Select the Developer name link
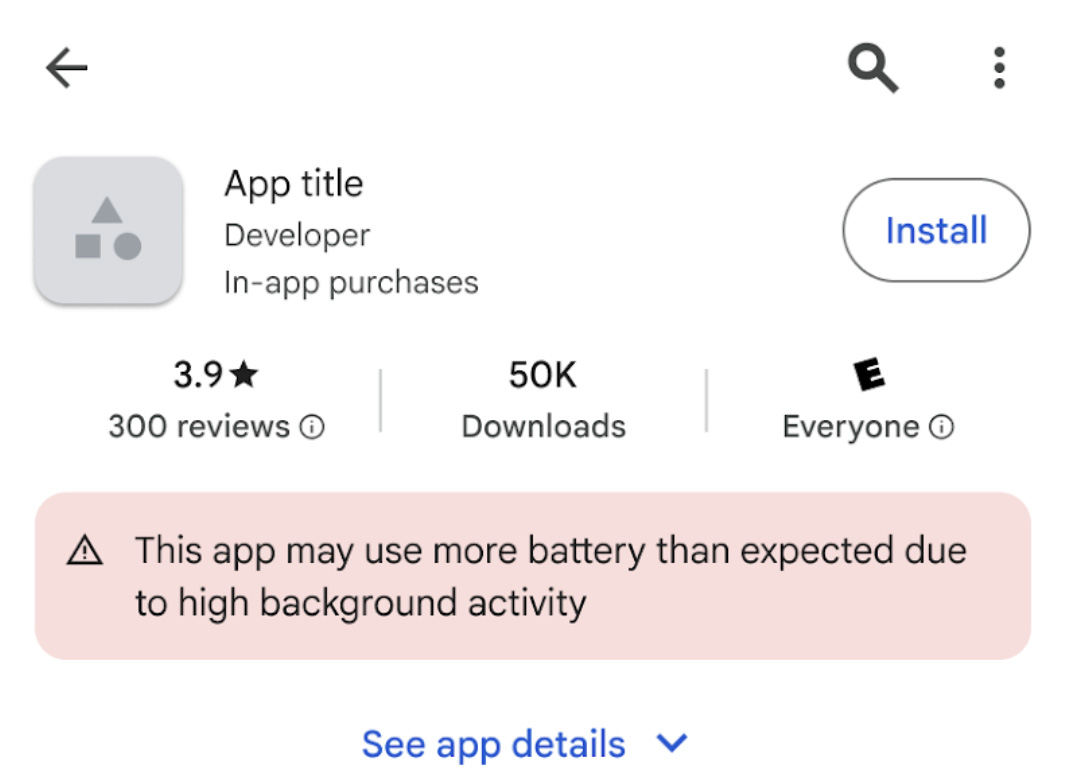Screen dimensions: 1068x778 pyautogui.click(x=296, y=234)
